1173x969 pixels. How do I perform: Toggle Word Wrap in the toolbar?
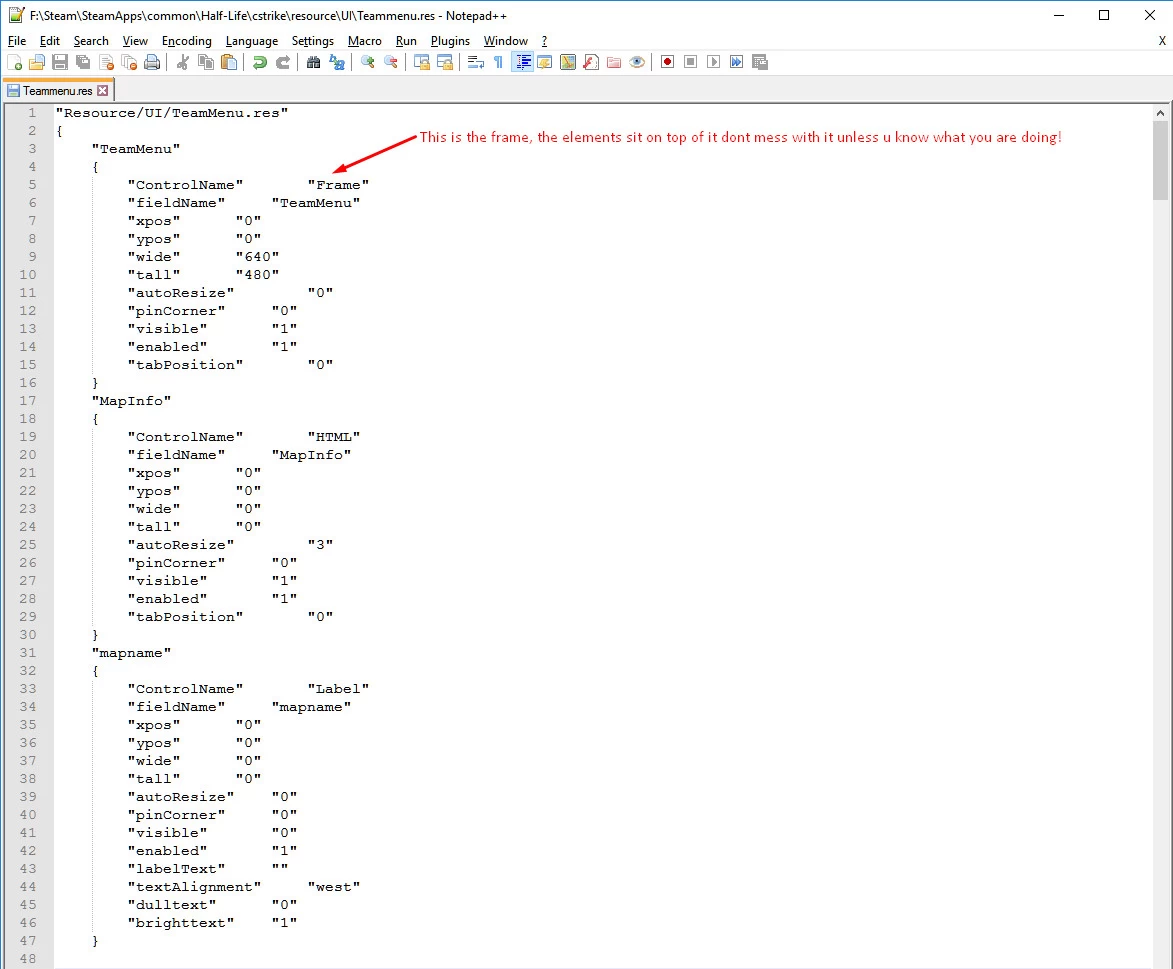click(x=475, y=62)
